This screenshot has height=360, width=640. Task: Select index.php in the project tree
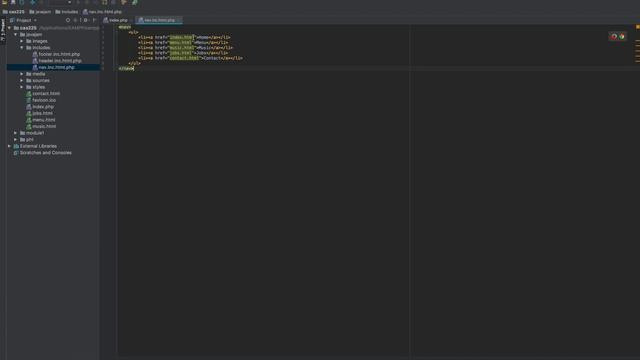(40, 107)
